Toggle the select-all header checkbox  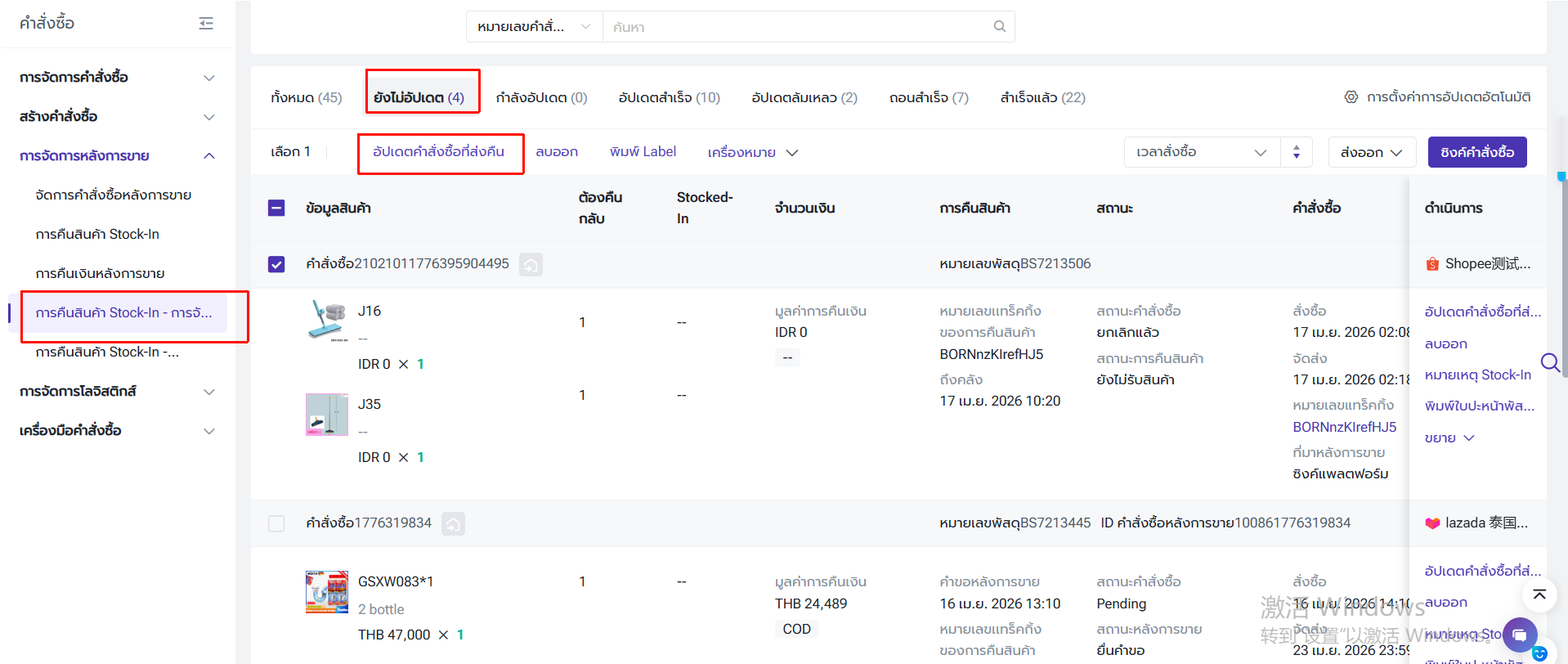276,208
